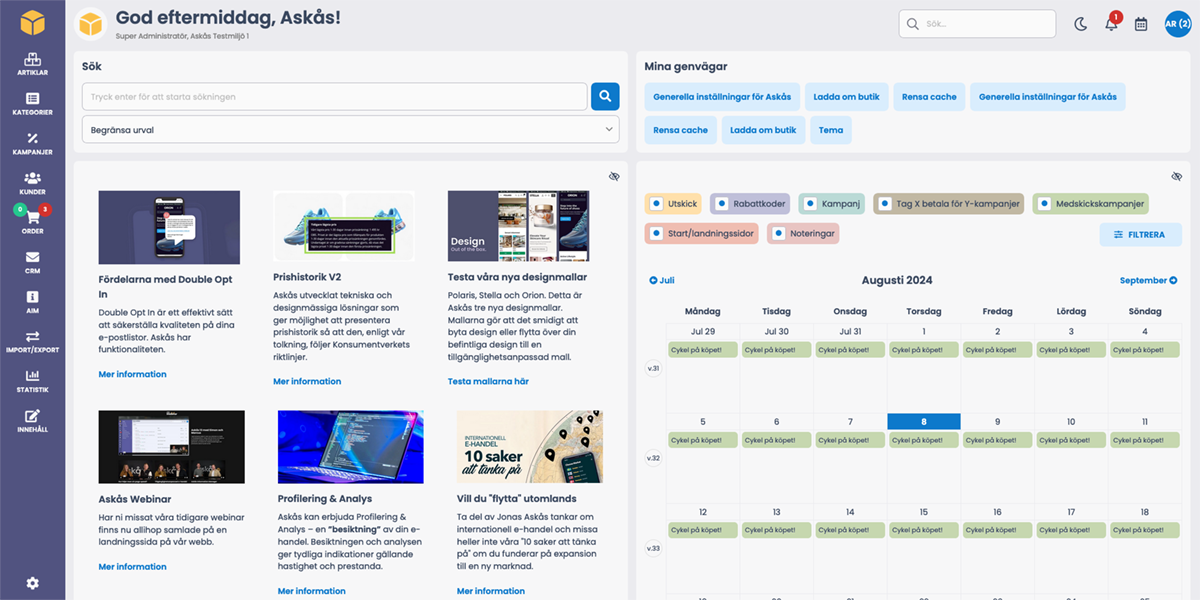Go to Kampanjer in the sidebar
This screenshot has height=600, width=1200.
[32, 144]
